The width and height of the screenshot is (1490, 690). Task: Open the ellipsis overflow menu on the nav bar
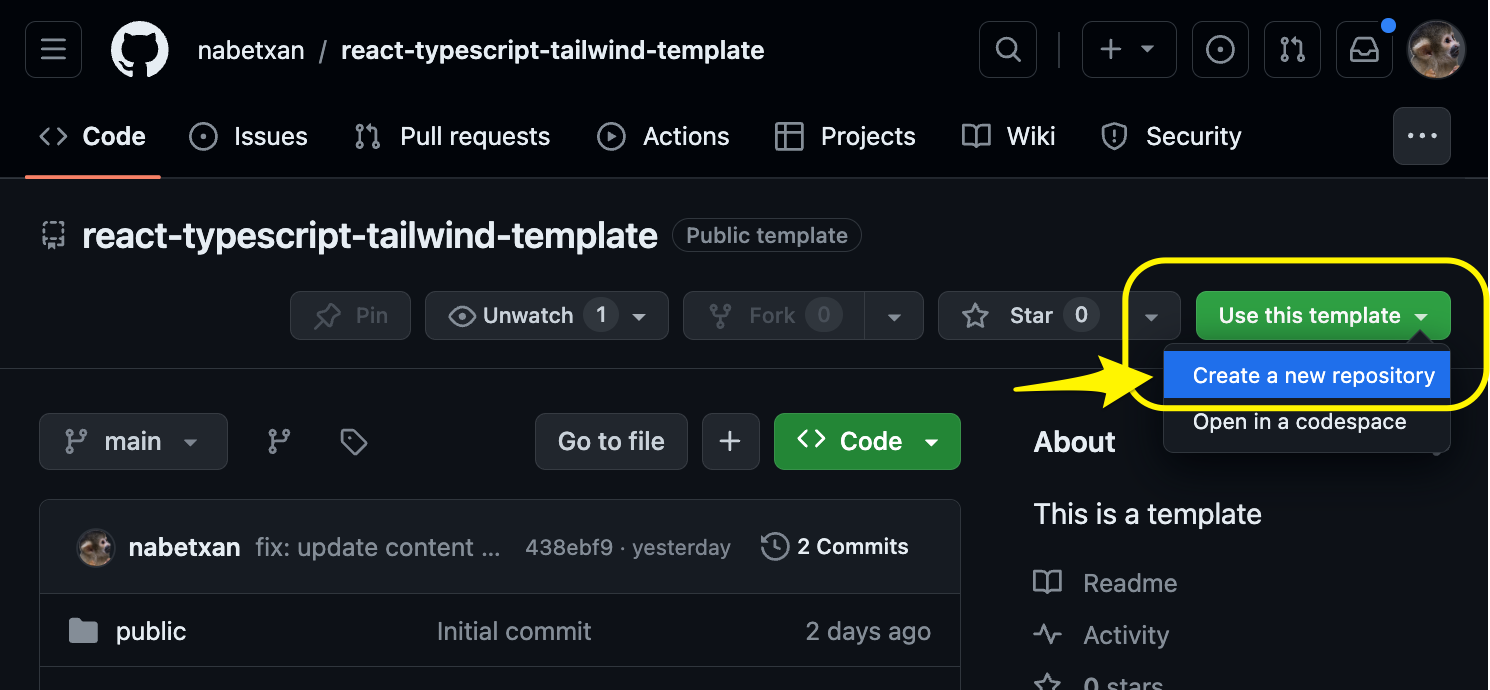1421,136
